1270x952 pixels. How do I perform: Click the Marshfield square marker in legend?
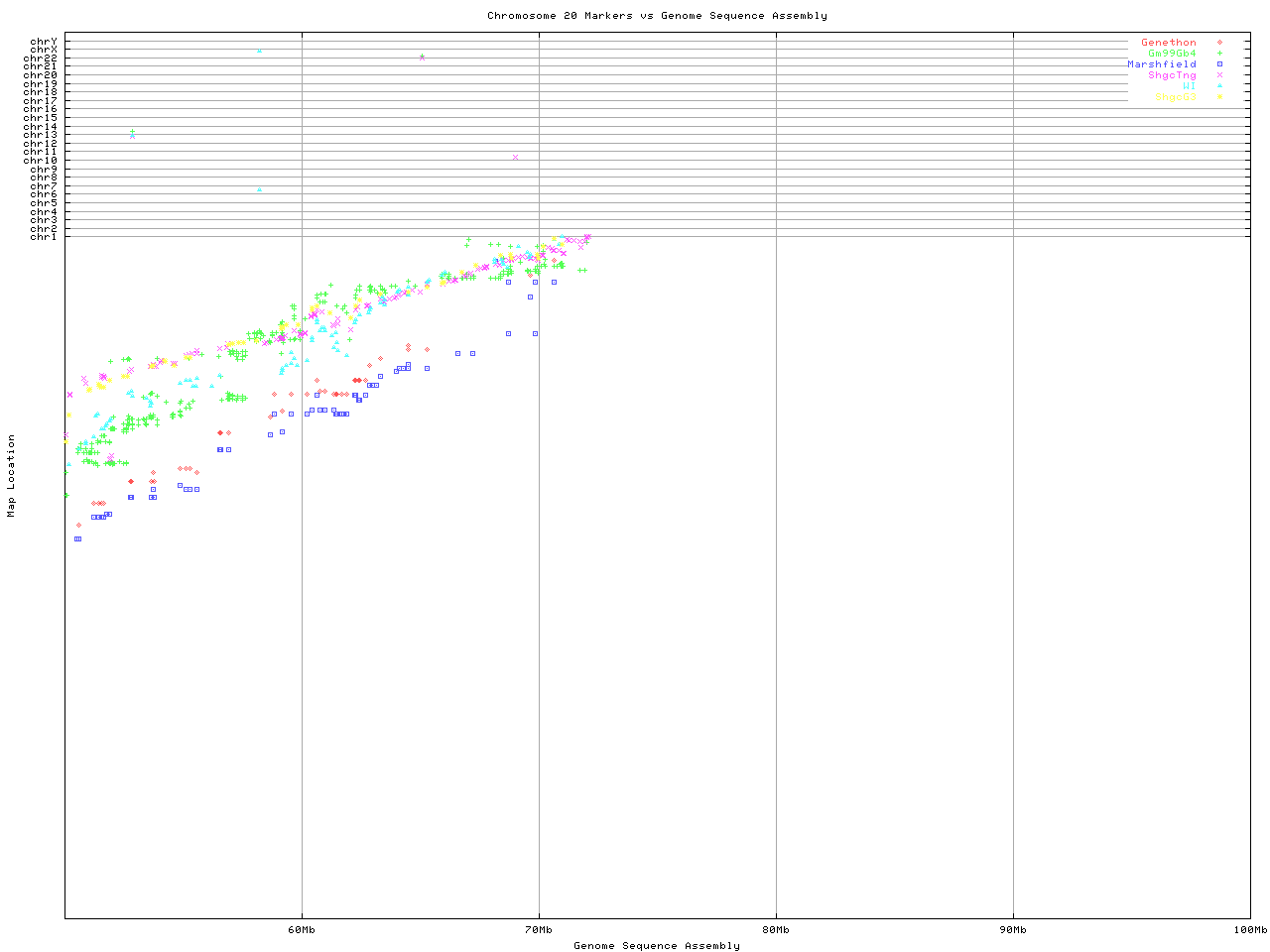pos(1219,64)
